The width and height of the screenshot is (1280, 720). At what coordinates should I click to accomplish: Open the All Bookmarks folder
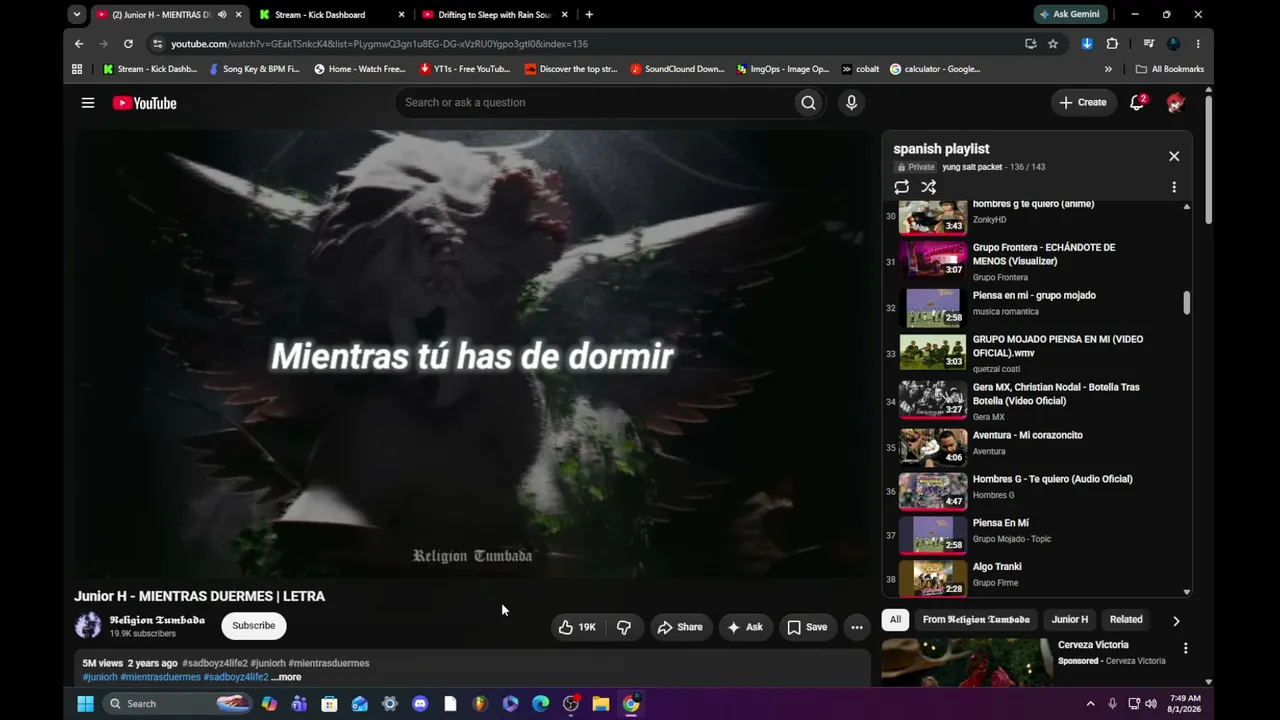tap(1170, 69)
